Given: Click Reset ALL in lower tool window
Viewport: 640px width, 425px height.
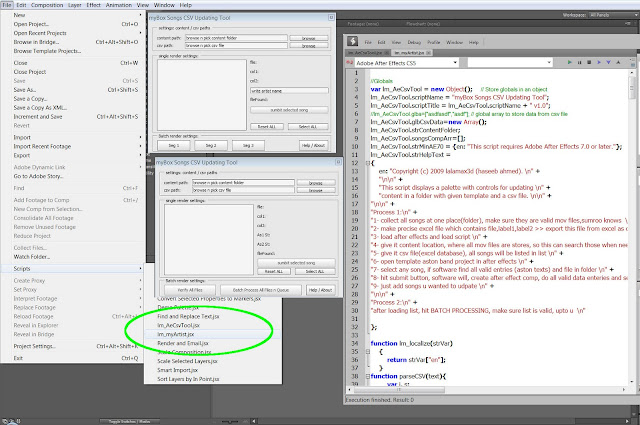Looking at the screenshot, I should coord(274,271).
